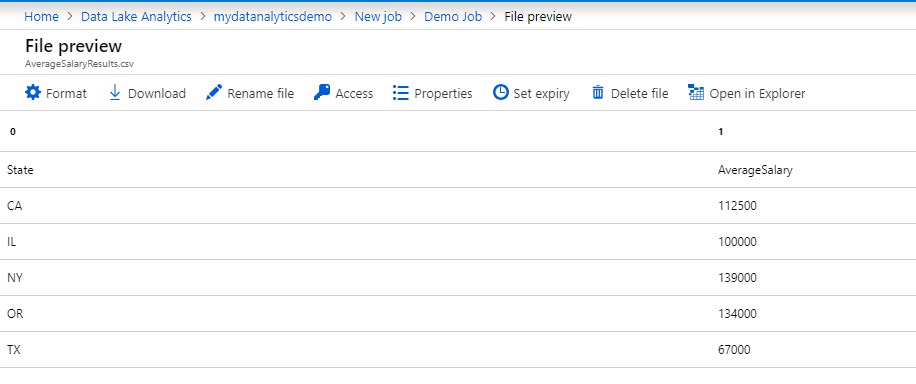Image resolution: width=916 pixels, height=384 pixels.
Task: Go back to the Demo Job breadcrumb
Action: pyautogui.click(x=453, y=17)
